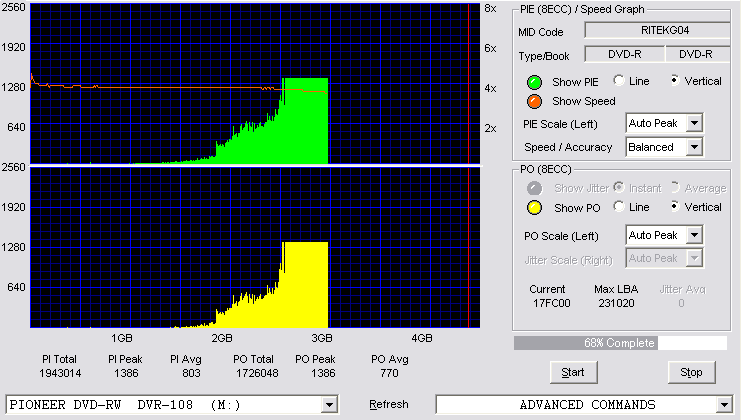Click the PI Total value 1943014
This screenshot has height=420, width=742.
(60, 373)
